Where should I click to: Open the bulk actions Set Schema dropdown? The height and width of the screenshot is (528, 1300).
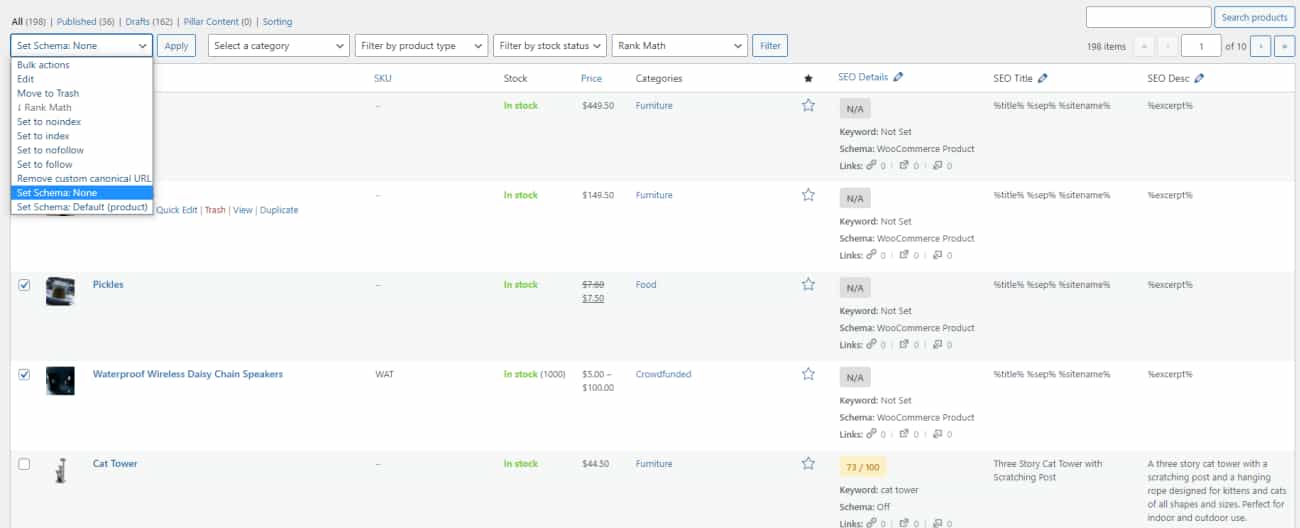pos(82,45)
